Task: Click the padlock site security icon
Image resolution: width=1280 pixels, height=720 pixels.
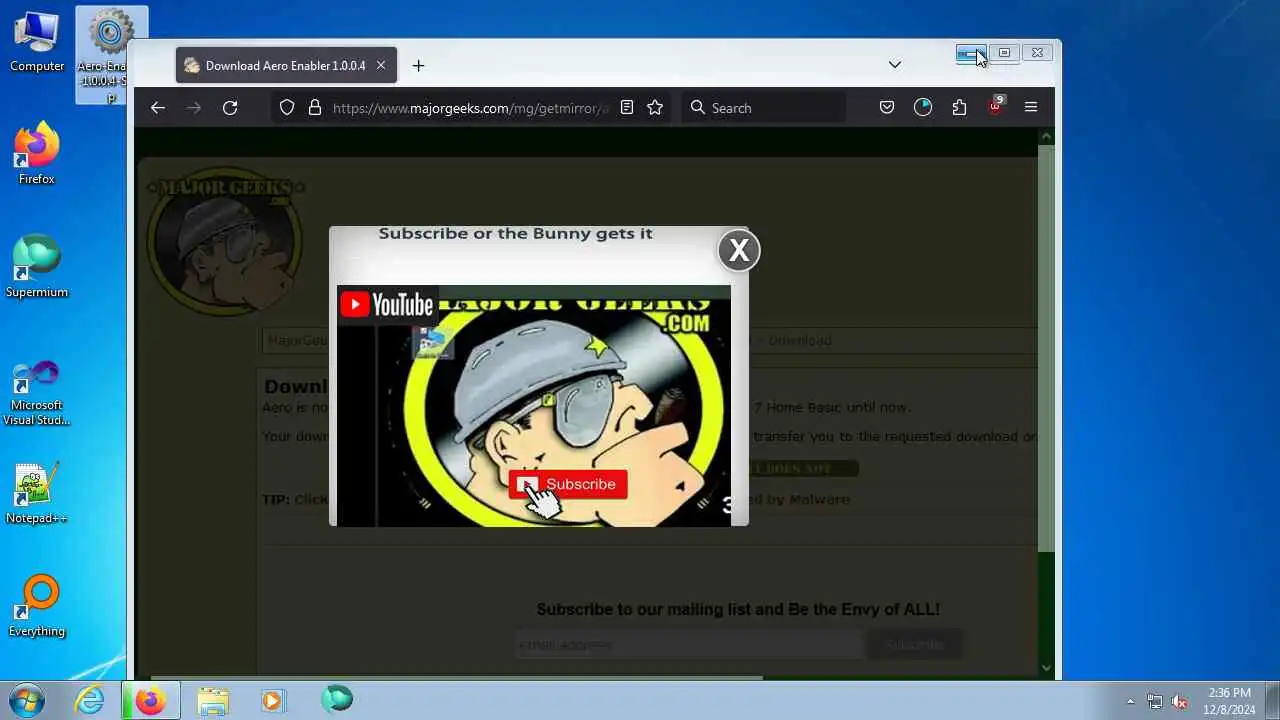Action: point(315,108)
